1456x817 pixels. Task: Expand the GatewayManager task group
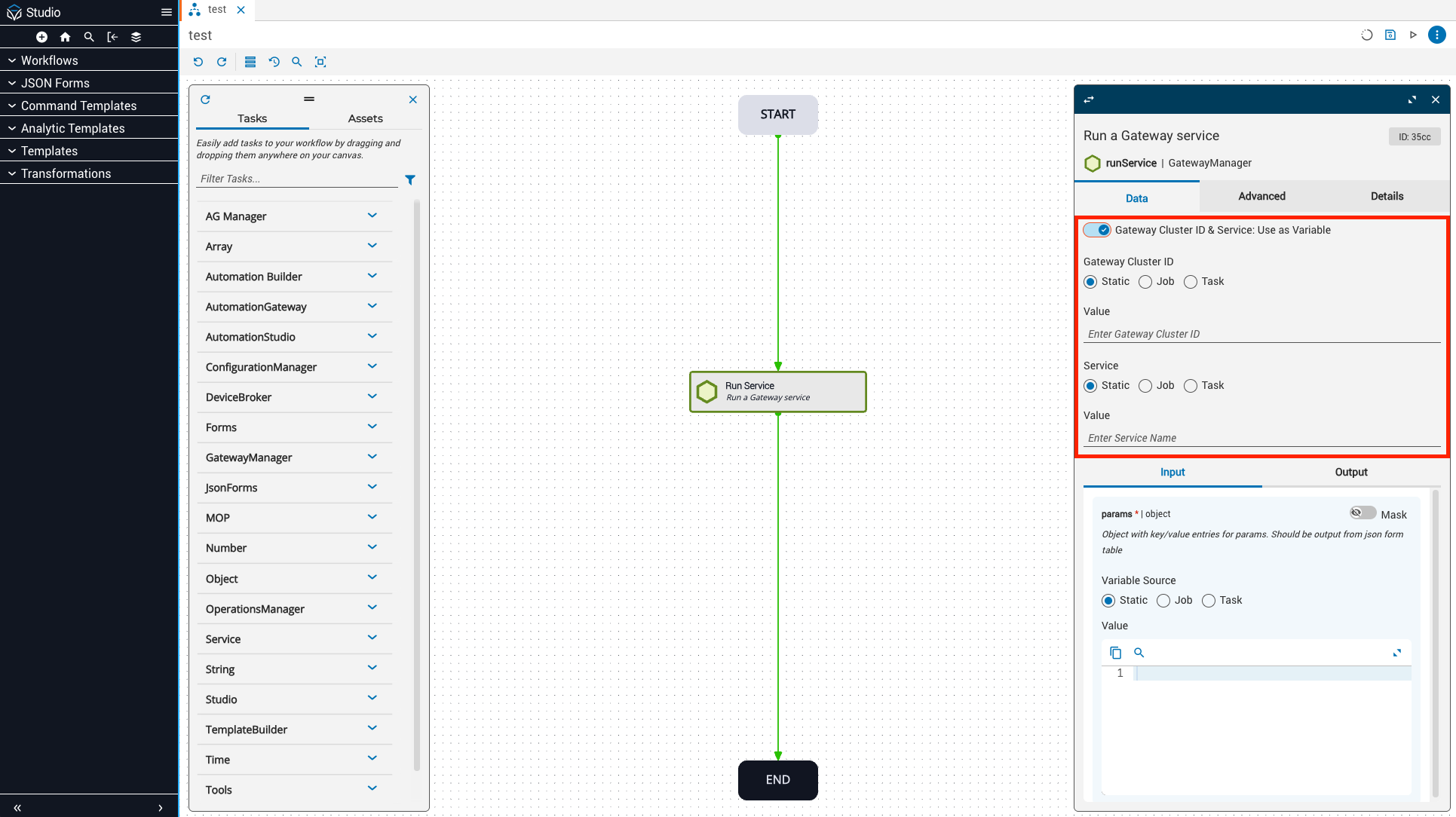(372, 457)
